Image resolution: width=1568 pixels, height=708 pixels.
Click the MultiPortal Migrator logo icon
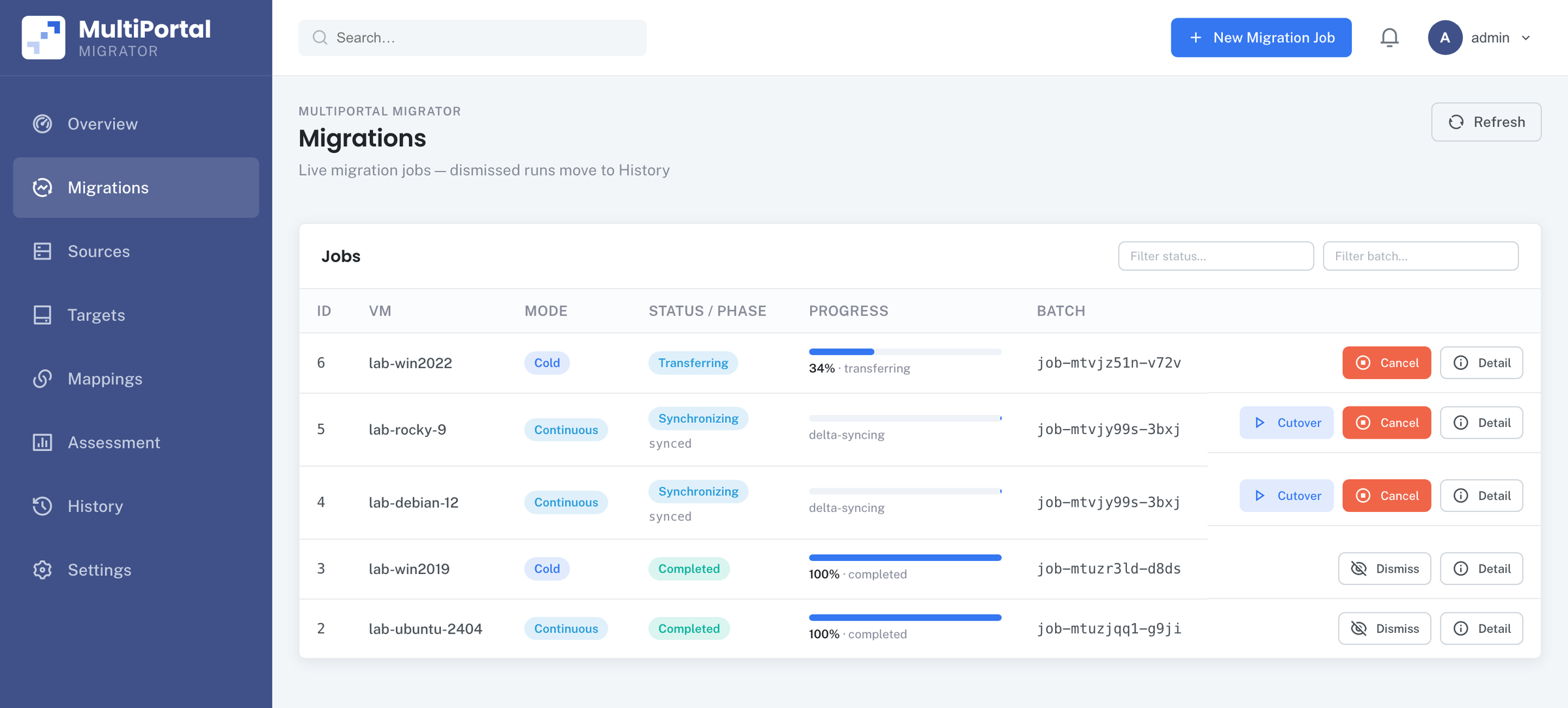tap(43, 37)
